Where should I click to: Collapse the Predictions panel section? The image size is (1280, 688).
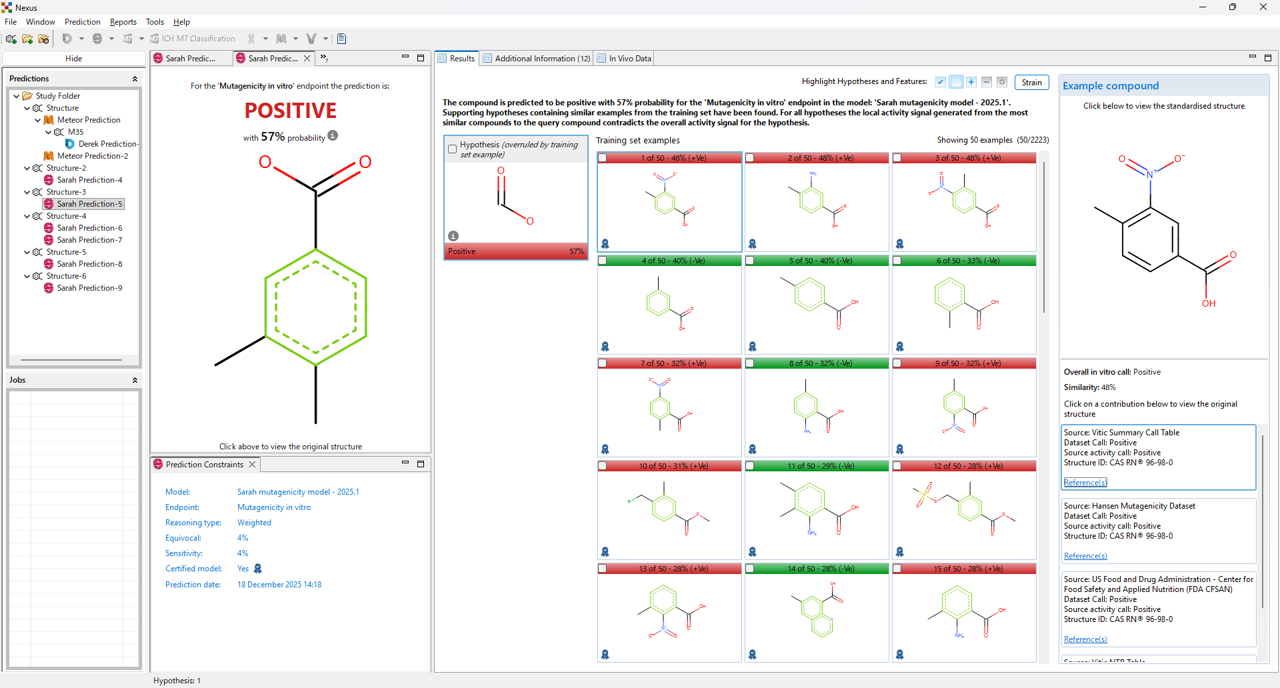point(135,78)
